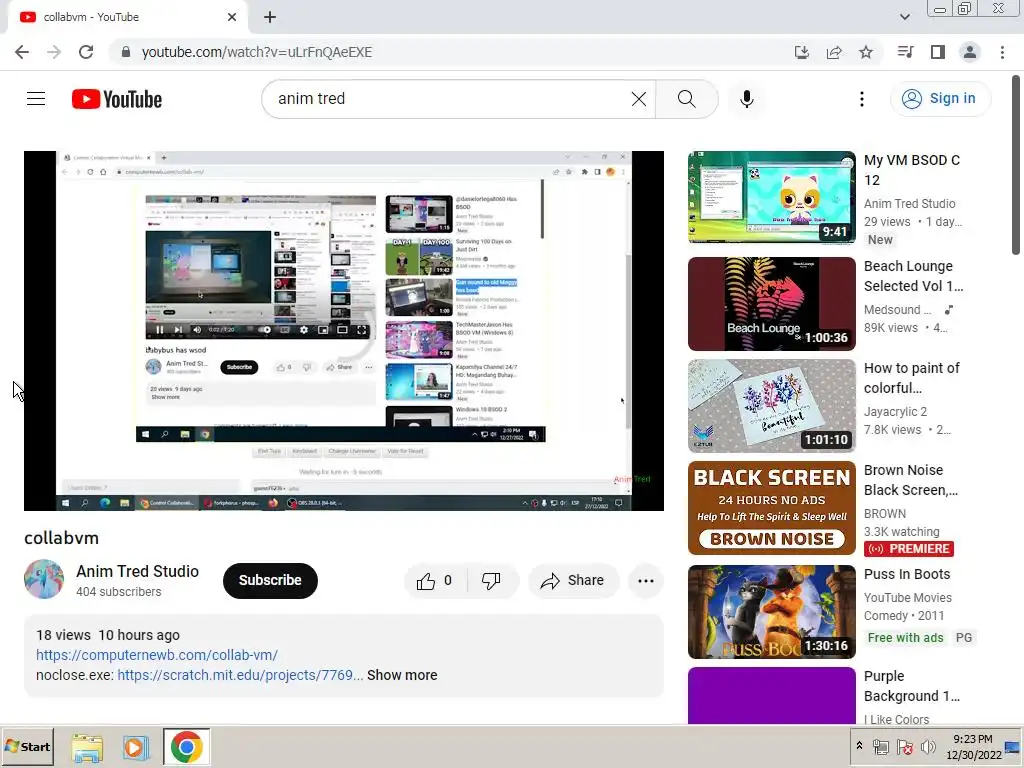
Task: Open computernewb.com collab-vm link
Action: tap(157, 655)
